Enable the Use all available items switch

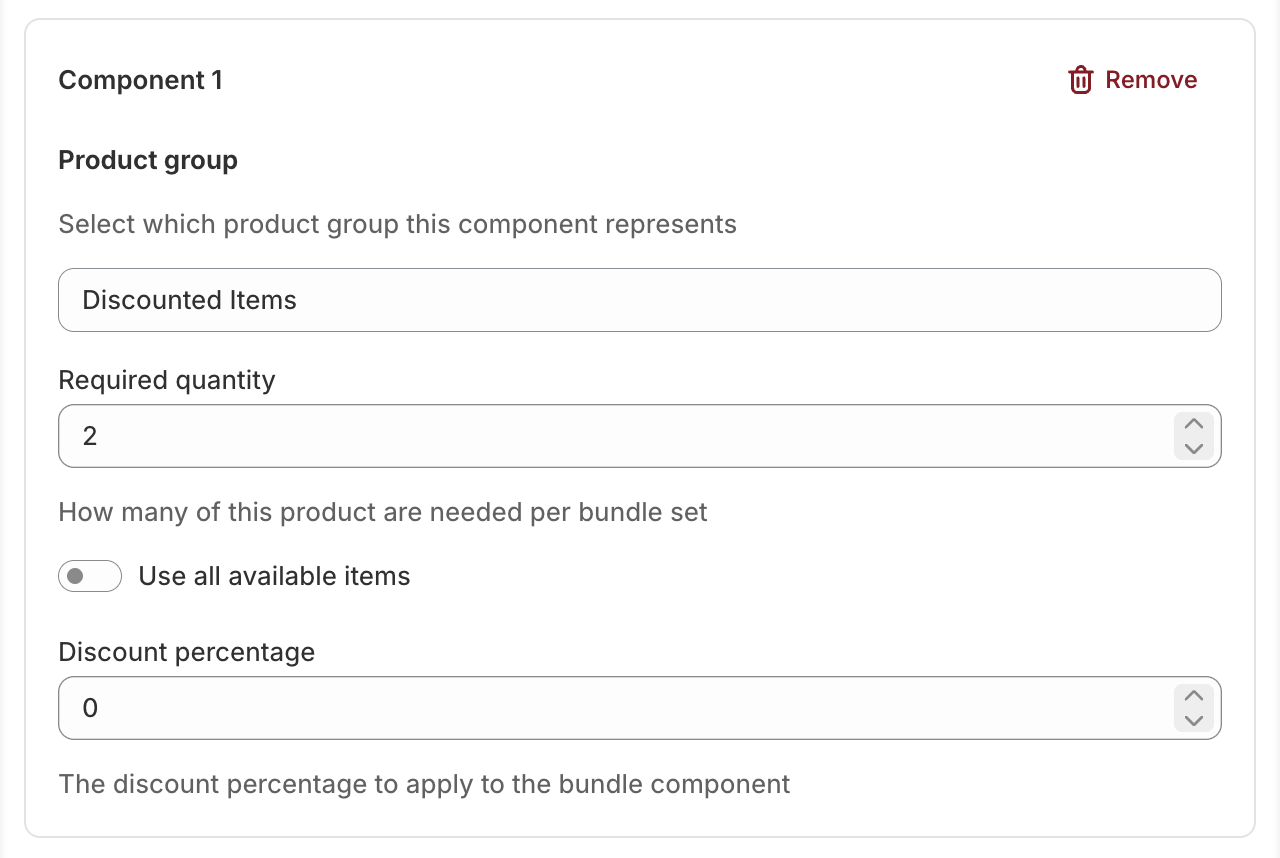coord(90,576)
